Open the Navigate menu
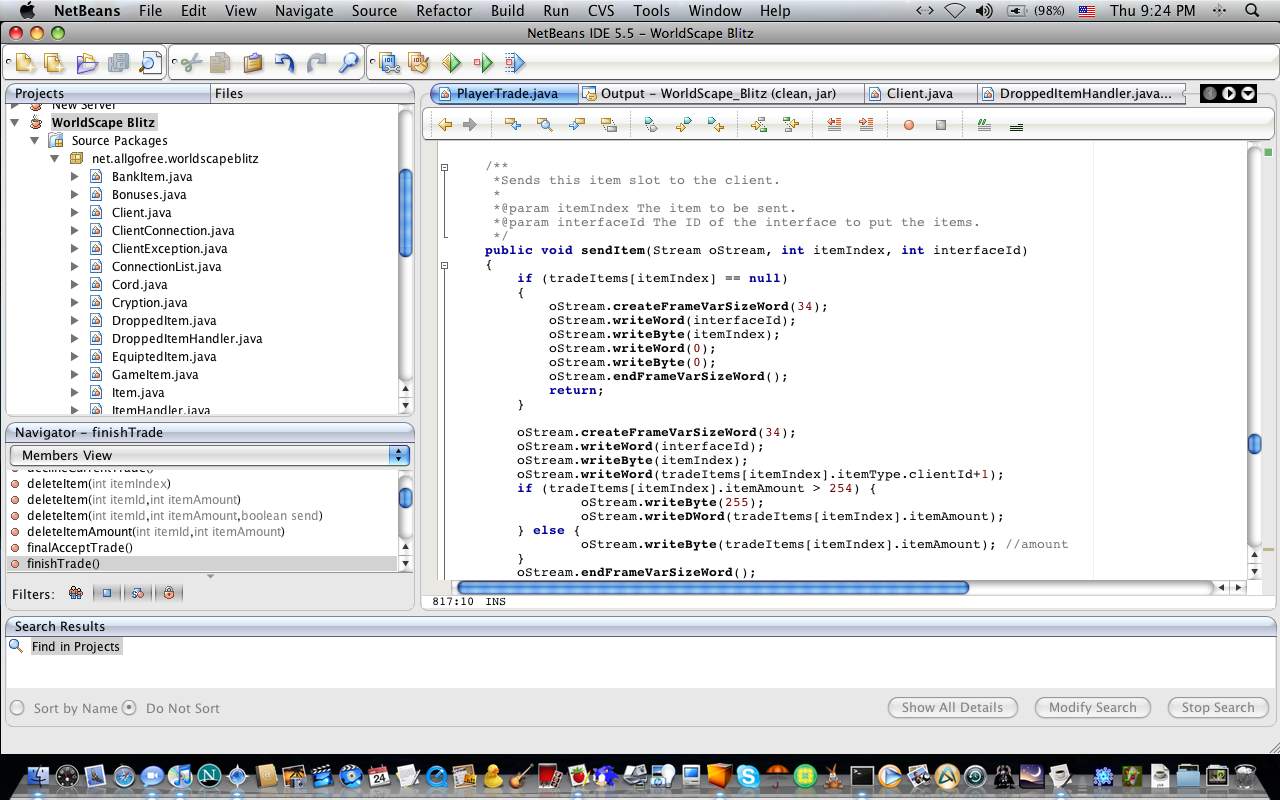 [304, 11]
